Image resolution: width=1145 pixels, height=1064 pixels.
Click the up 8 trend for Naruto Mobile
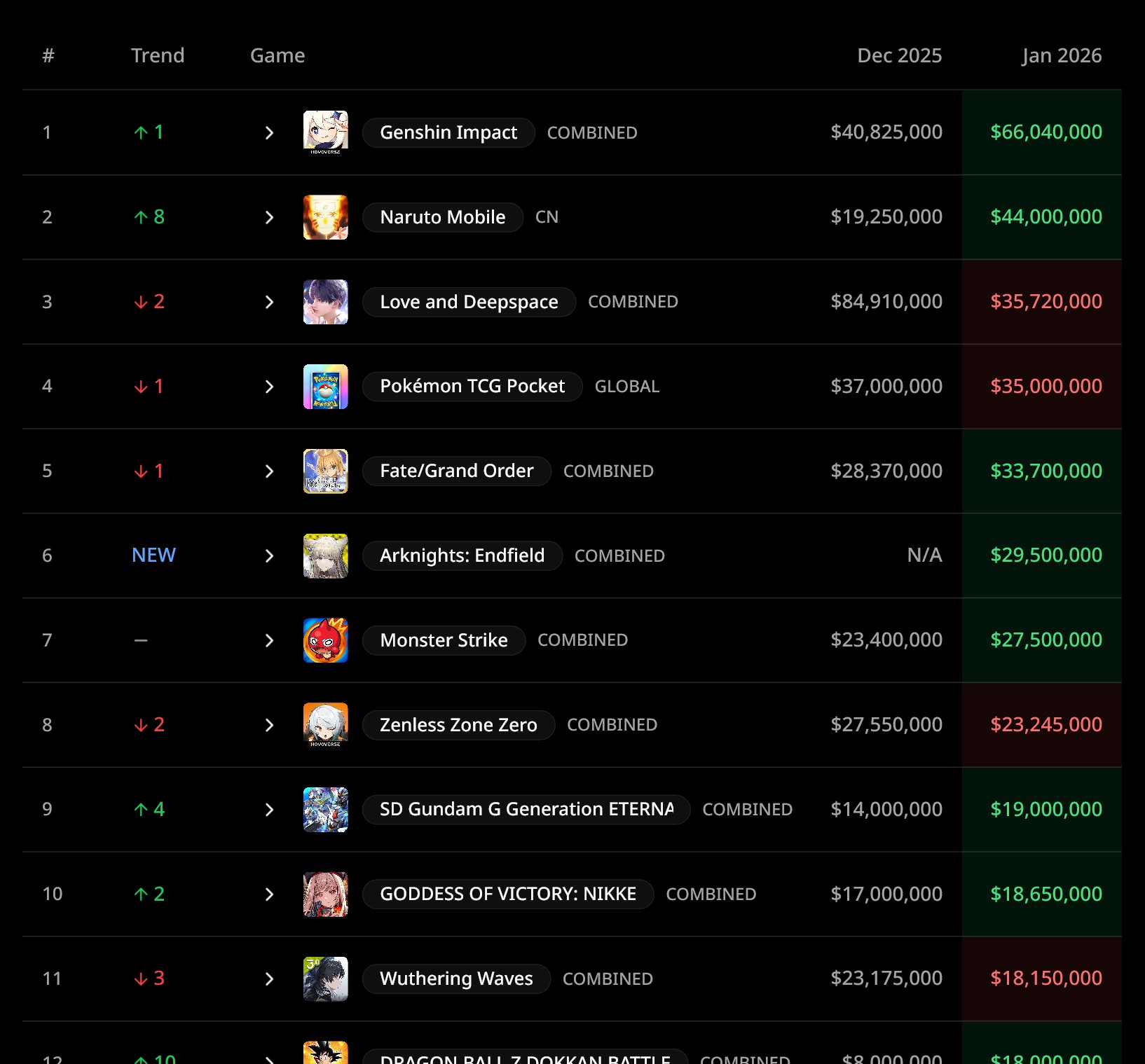(x=149, y=217)
